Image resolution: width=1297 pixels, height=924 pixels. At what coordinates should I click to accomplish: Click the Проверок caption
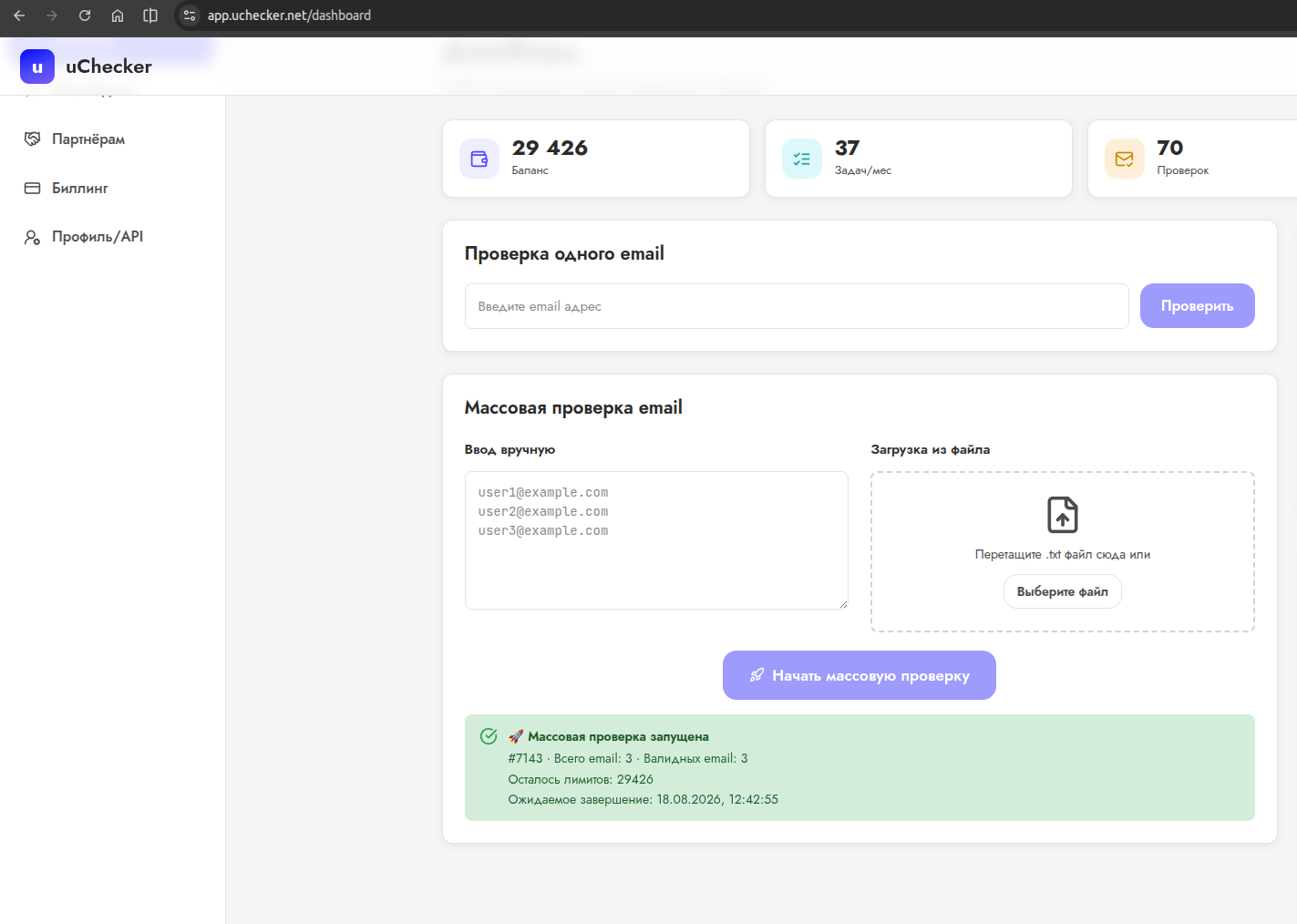coord(1183,170)
